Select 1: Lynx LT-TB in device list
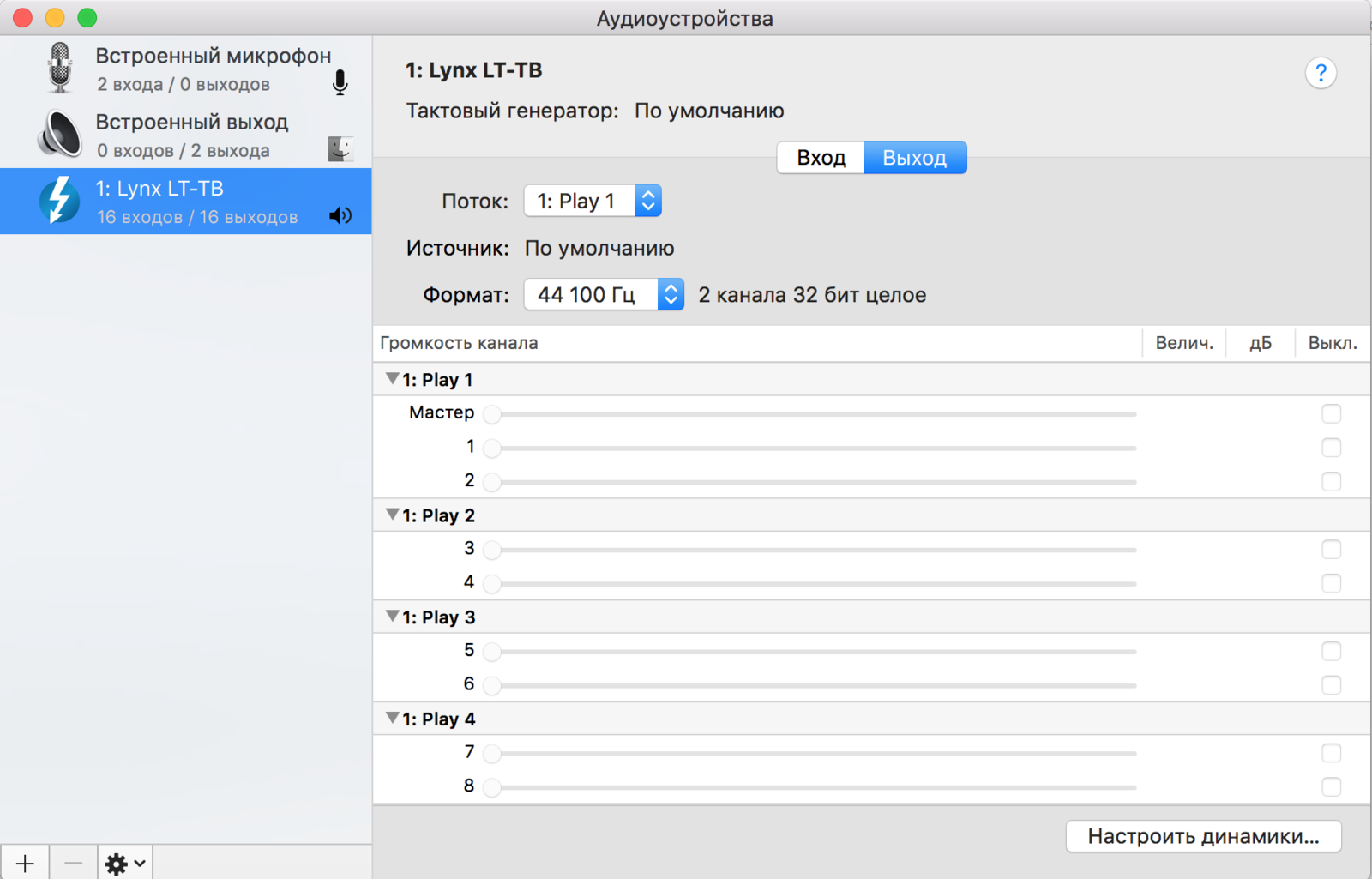The image size is (1372, 879). (x=186, y=201)
